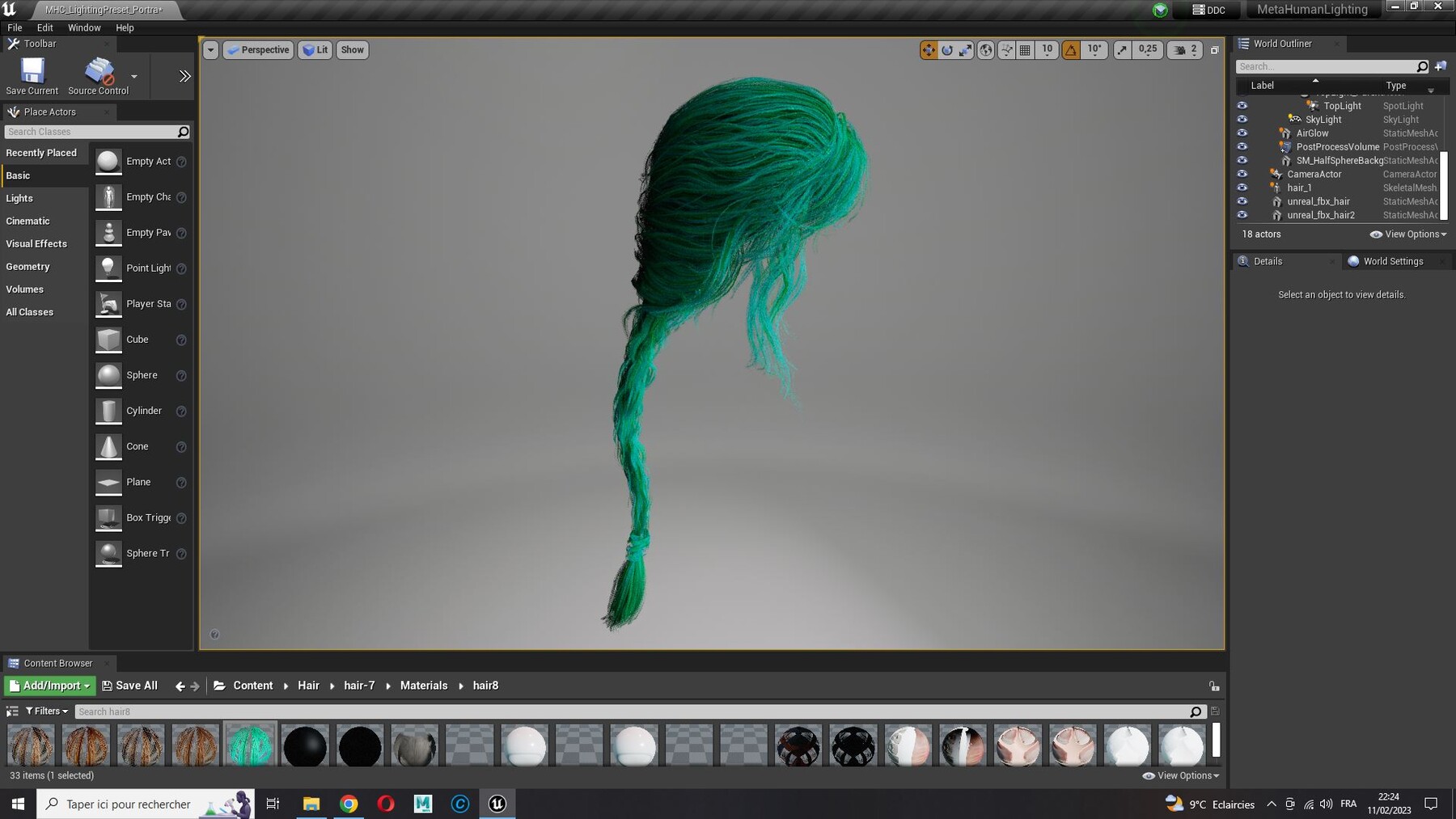This screenshot has width=1456, height=819.
Task: Select the translate gizmo tool in the viewport
Action: click(928, 50)
